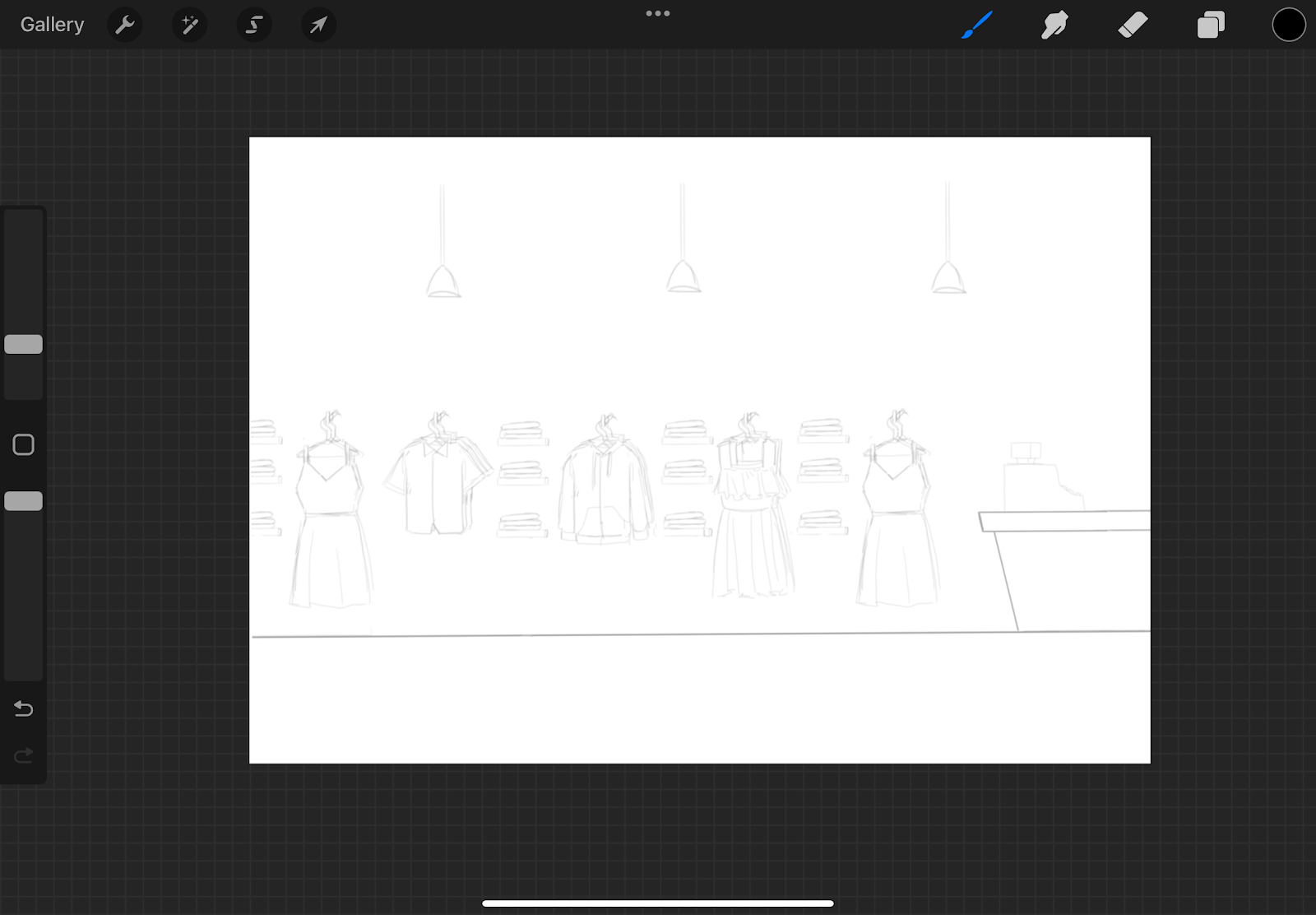Select the Brush paint tool
Screen dimensions: 1316x915
coord(977,25)
